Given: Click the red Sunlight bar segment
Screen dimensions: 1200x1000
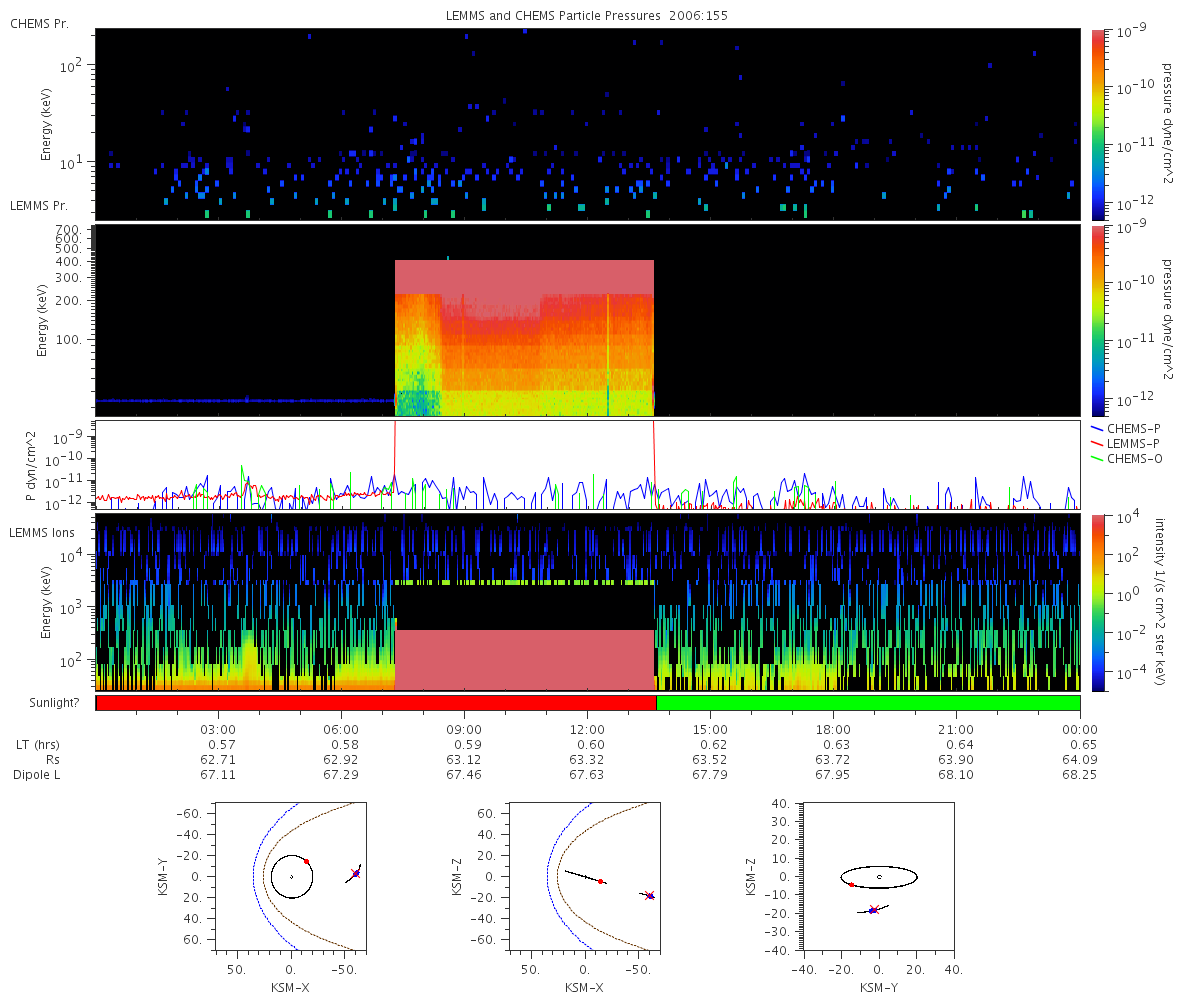Looking at the screenshot, I should coord(376,703).
